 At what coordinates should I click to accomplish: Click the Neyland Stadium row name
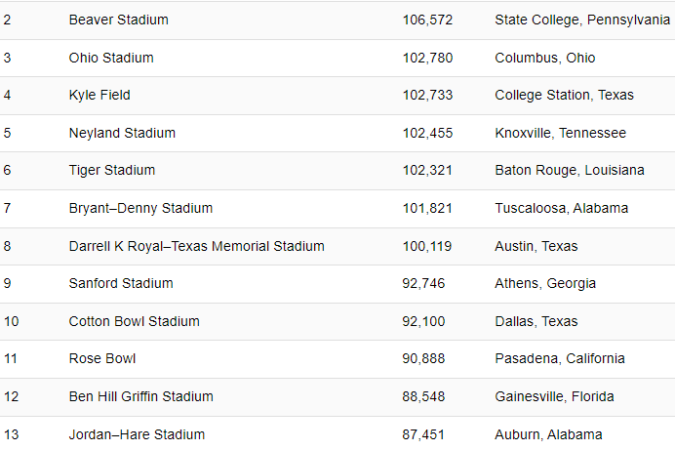122,133
